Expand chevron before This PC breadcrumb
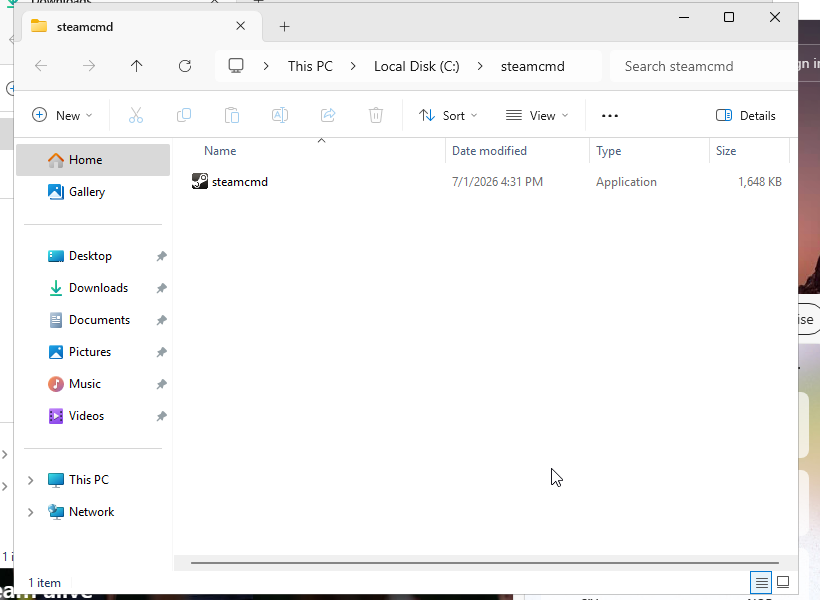 (x=266, y=66)
